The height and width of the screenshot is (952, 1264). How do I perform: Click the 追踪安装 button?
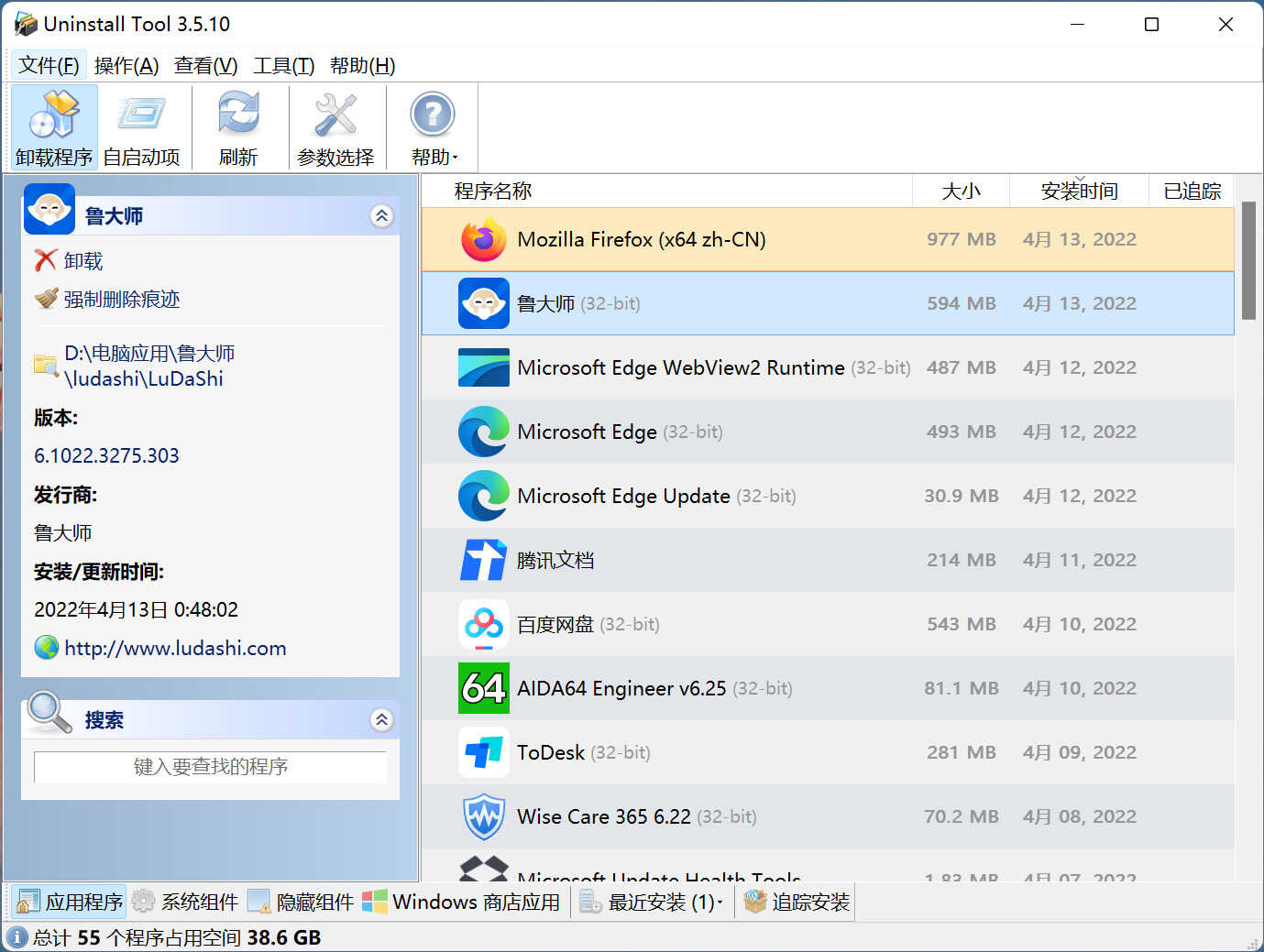pyautogui.click(x=797, y=902)
